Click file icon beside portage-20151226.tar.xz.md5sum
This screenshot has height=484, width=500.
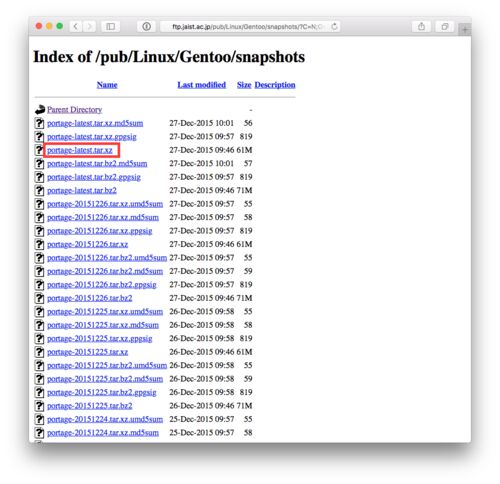point(39,217)
